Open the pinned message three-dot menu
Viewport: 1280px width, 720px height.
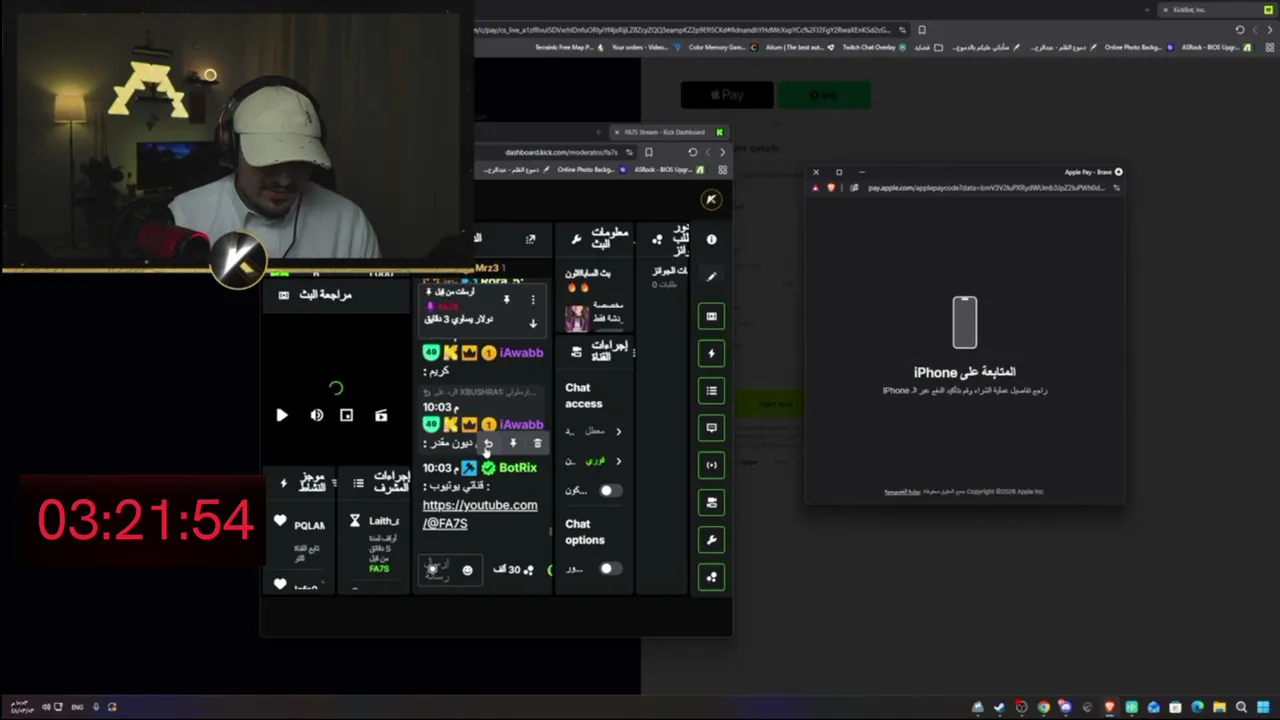pos(533,300)
